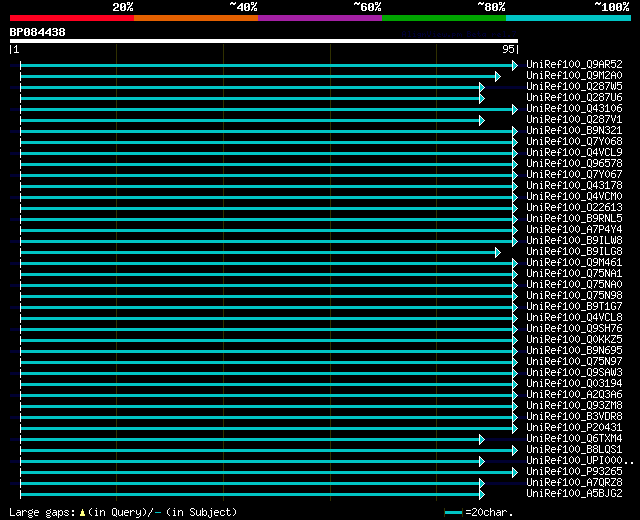Click the UniRef100_Q9M2A0 hit label

(574, 76)
